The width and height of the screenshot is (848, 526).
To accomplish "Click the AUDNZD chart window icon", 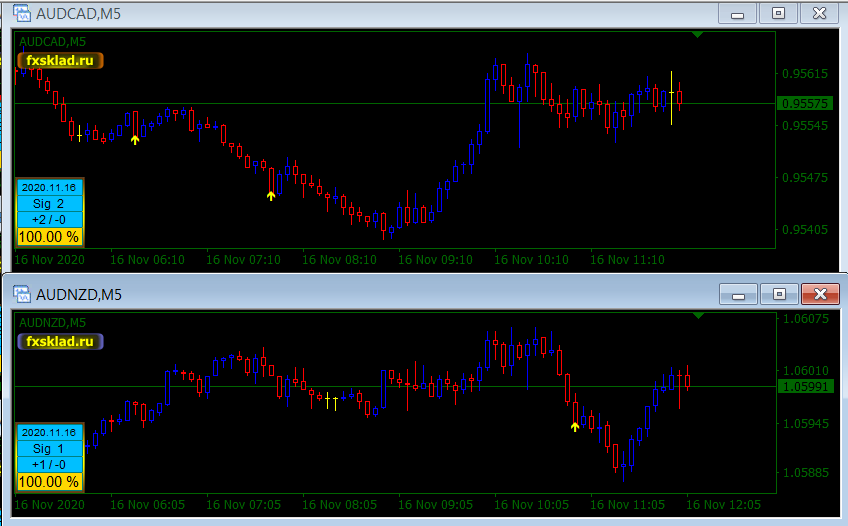I will (22, 294).
